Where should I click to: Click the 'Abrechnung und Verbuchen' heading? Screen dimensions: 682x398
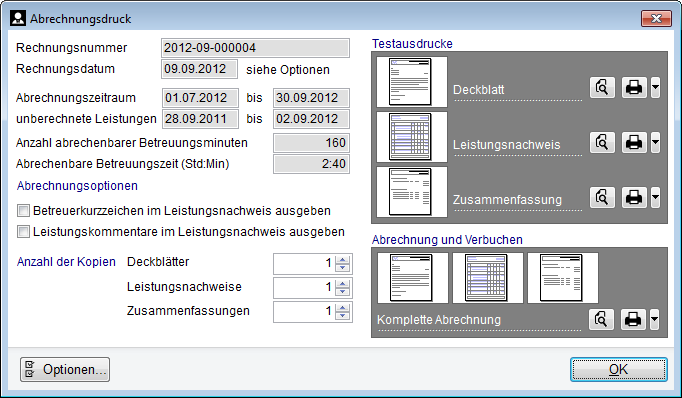[448, 240]
